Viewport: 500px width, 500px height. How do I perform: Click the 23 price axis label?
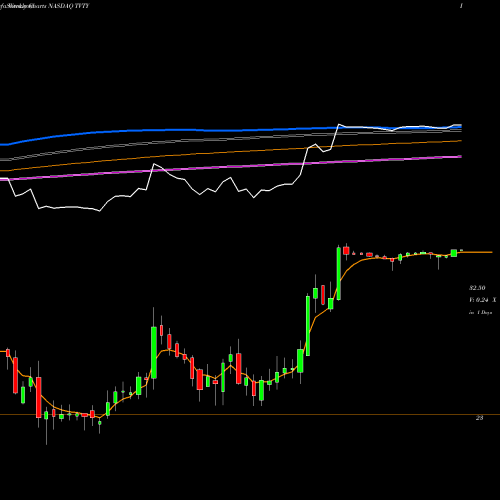[479, 418]
